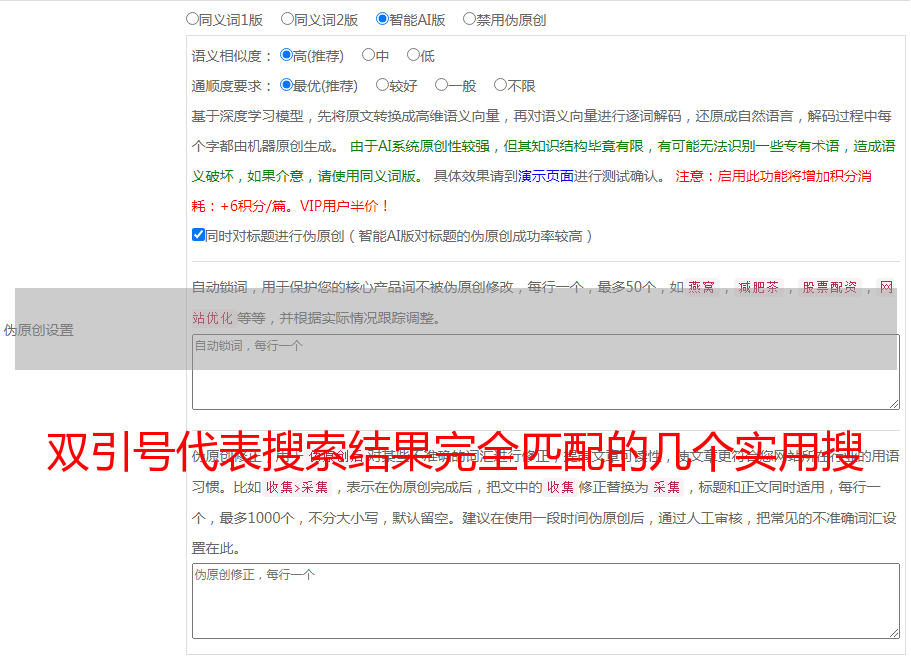Click the red VIP用户半价 notice text
The image size is (911, 658).
[x=343, y=206]
